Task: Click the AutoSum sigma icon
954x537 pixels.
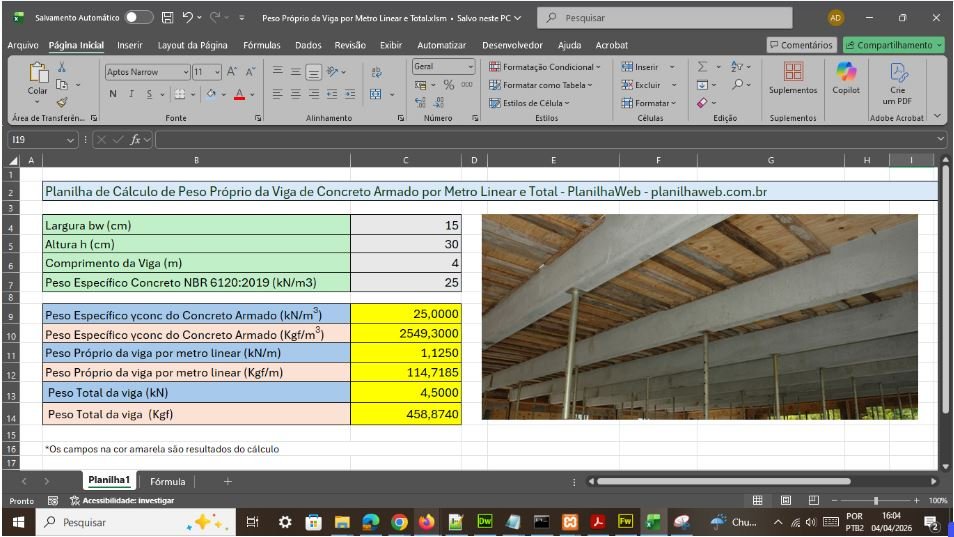Action: click(703, 67)
